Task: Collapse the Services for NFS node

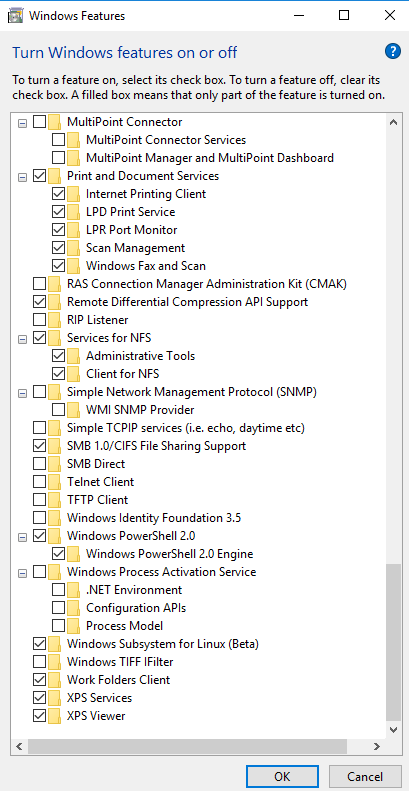Action: coord(22,338)
